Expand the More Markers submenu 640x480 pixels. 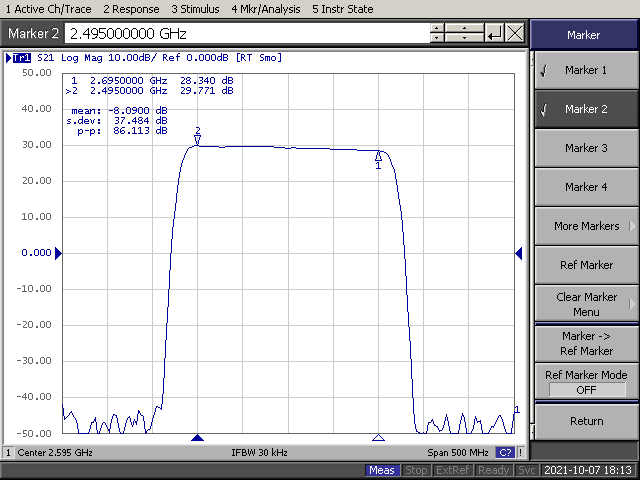point(586,226)
